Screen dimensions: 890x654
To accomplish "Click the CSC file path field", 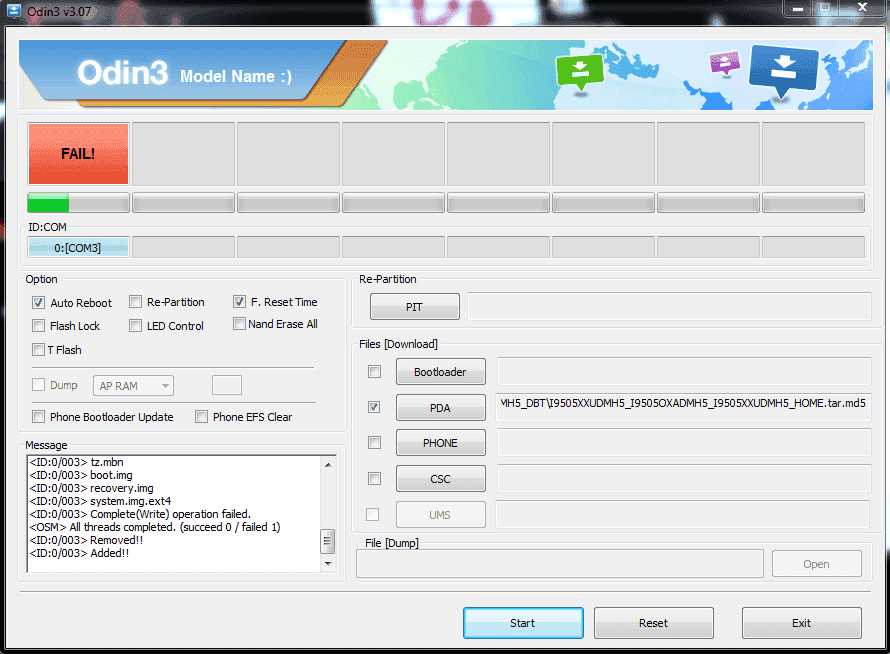I will pyautogui.click(x=684, y=478).
